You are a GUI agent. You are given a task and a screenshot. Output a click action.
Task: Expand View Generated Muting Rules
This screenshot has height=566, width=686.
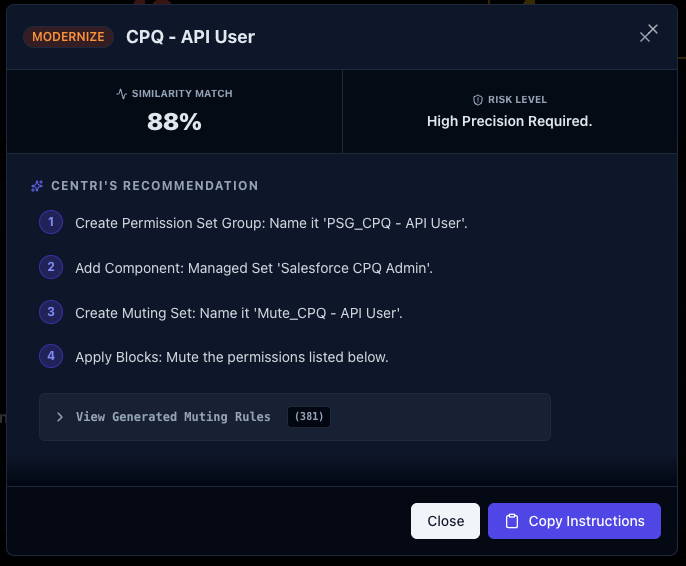click(x=294, y=417)
